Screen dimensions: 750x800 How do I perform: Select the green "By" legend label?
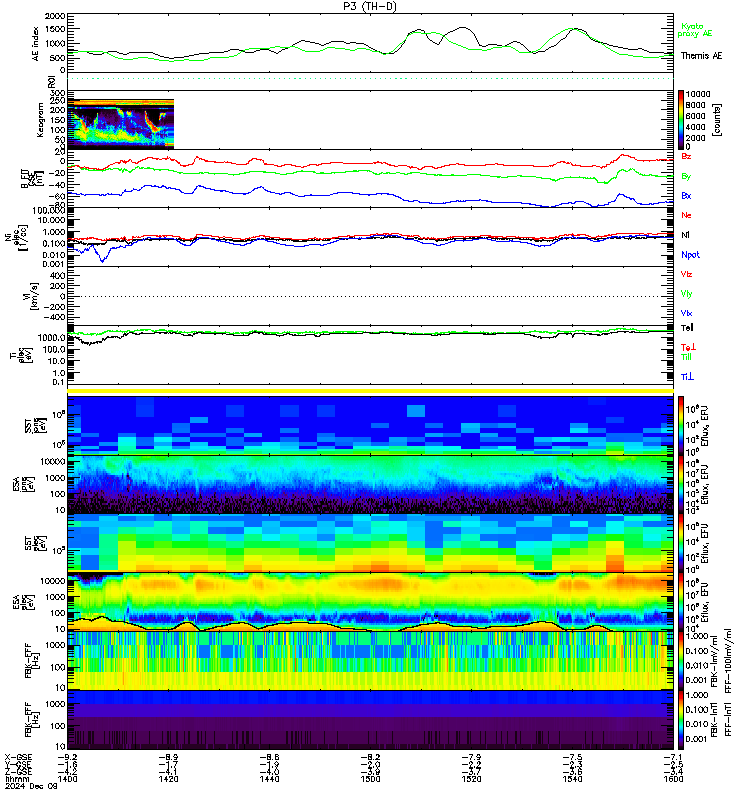[x=686, y=176]
